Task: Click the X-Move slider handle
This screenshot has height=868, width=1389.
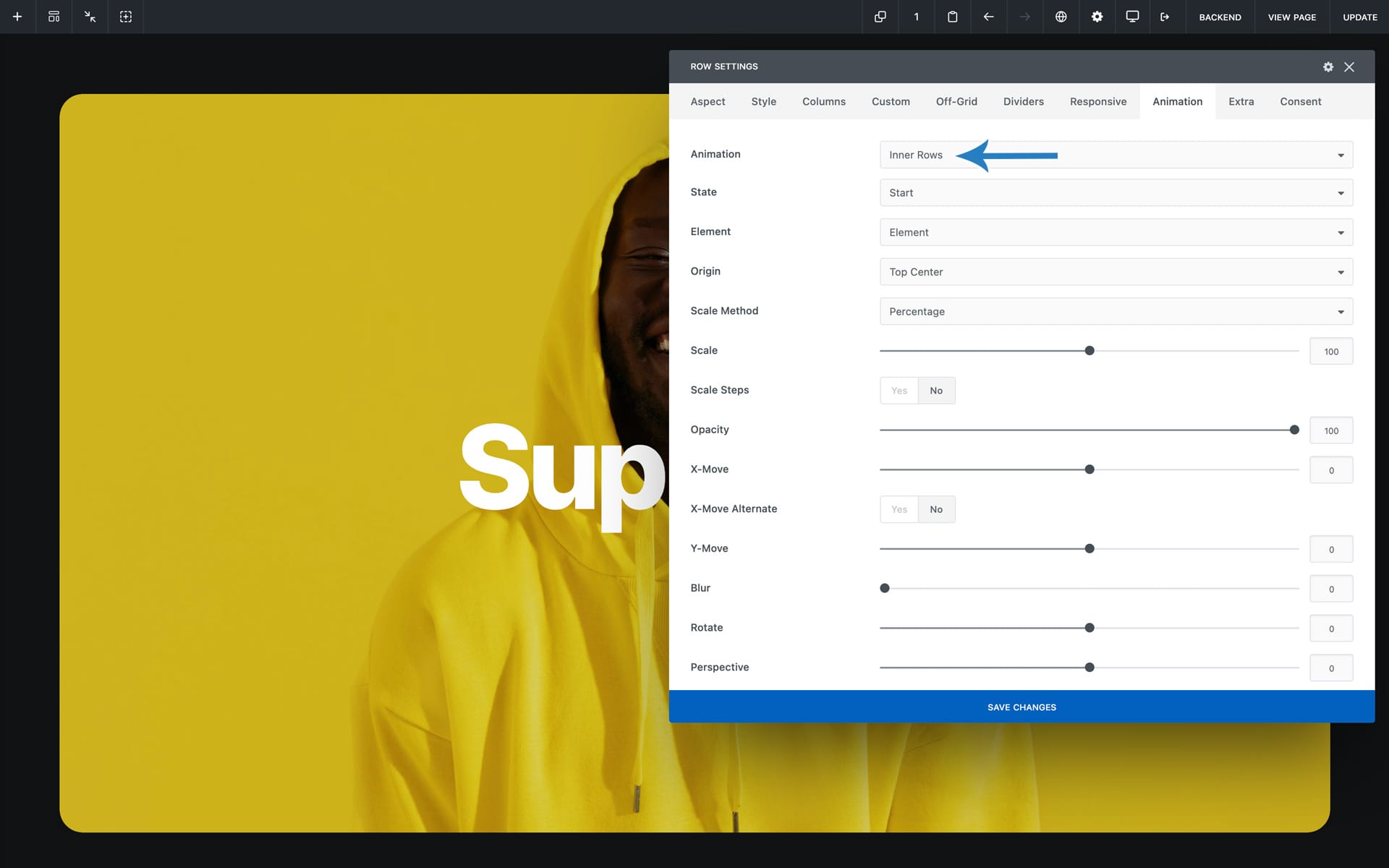Action: [x=1089, y=469]
